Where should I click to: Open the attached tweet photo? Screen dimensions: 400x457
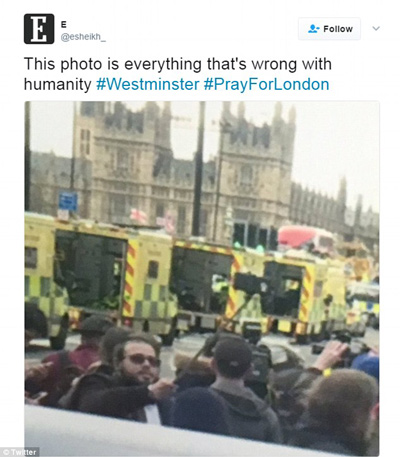click(x=202, y=278)
